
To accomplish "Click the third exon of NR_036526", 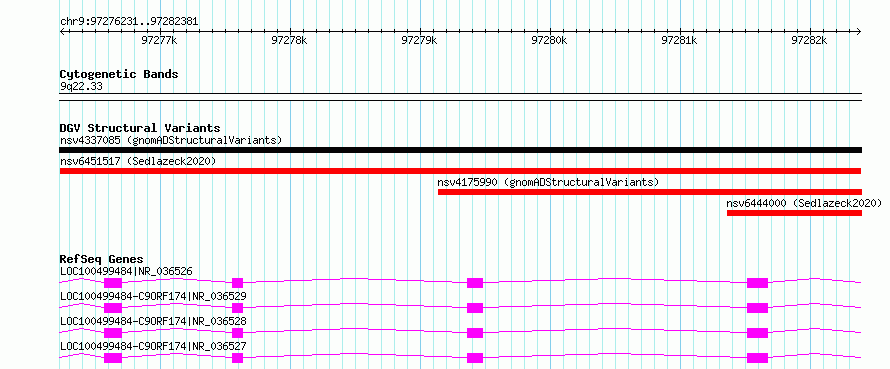I will click(475, 283).
